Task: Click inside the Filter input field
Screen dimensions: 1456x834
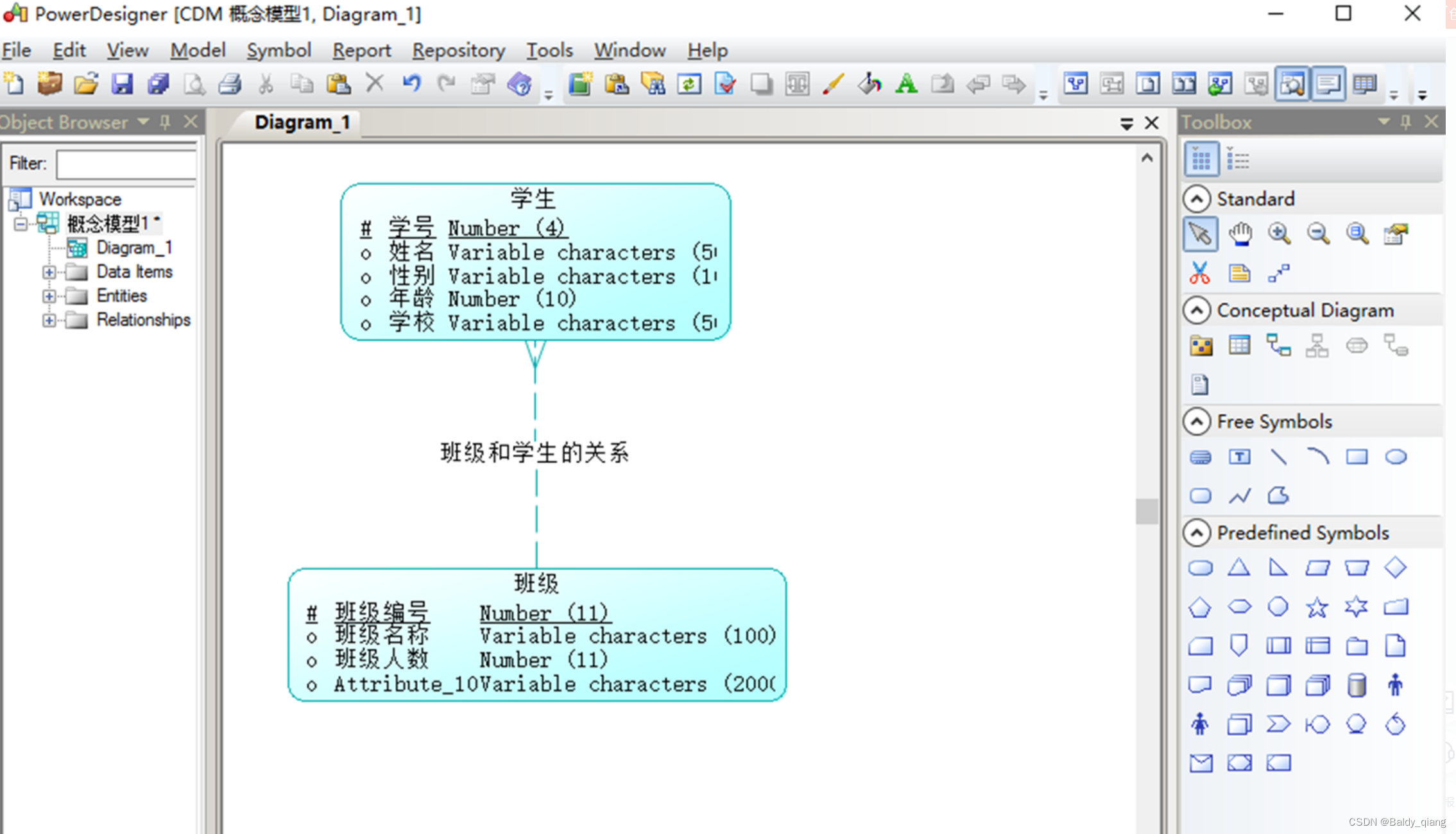Action: (x=126, y=164)
